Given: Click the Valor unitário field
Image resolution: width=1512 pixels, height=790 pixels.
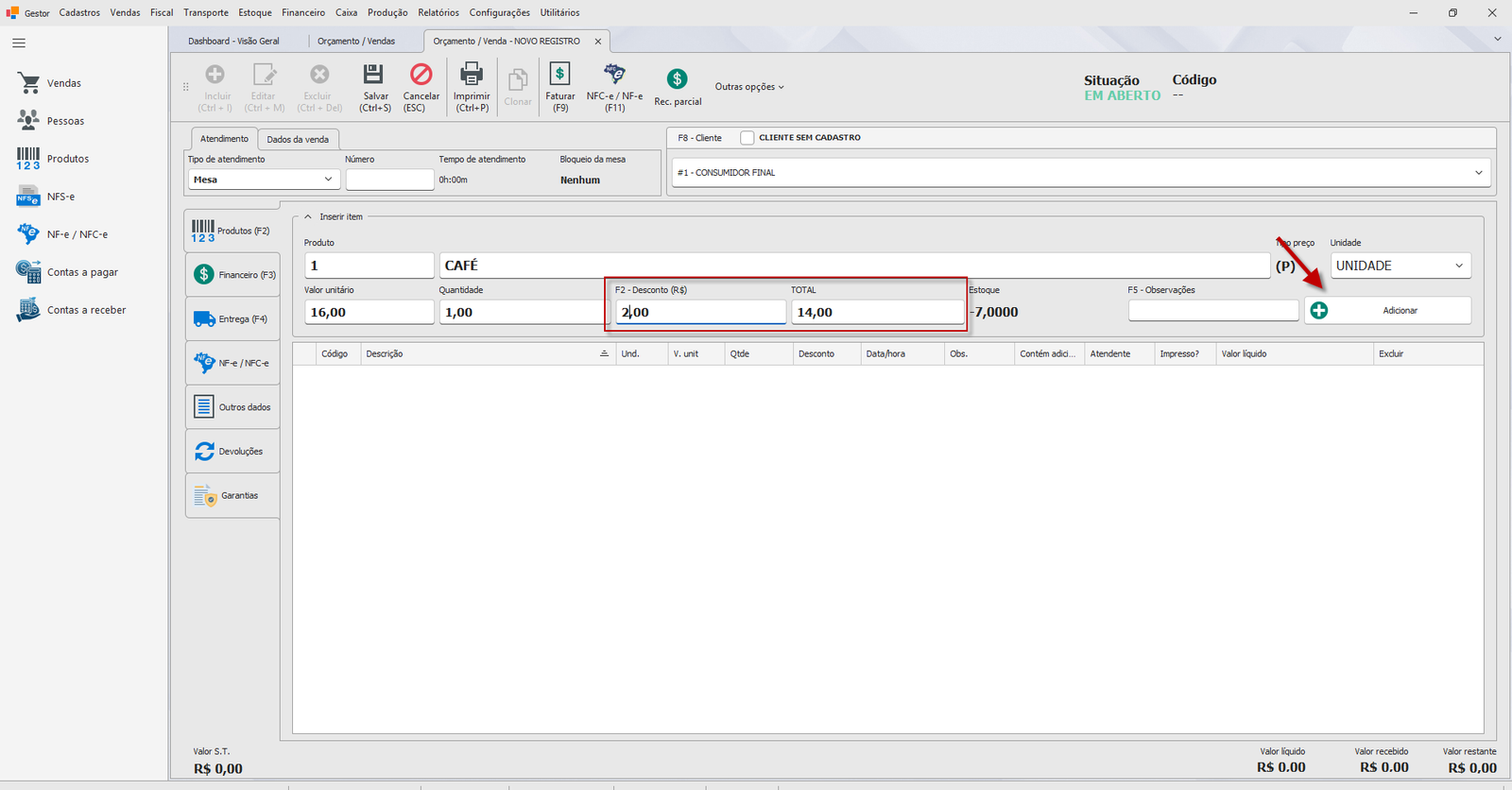Looking at the screenshot, I should coord(369,312).
